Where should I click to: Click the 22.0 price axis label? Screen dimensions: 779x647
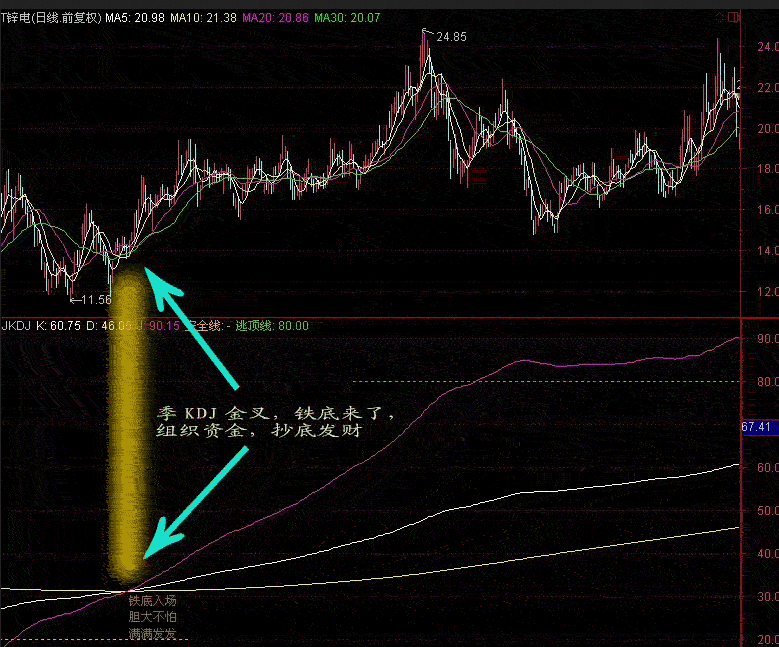(768, 88)
